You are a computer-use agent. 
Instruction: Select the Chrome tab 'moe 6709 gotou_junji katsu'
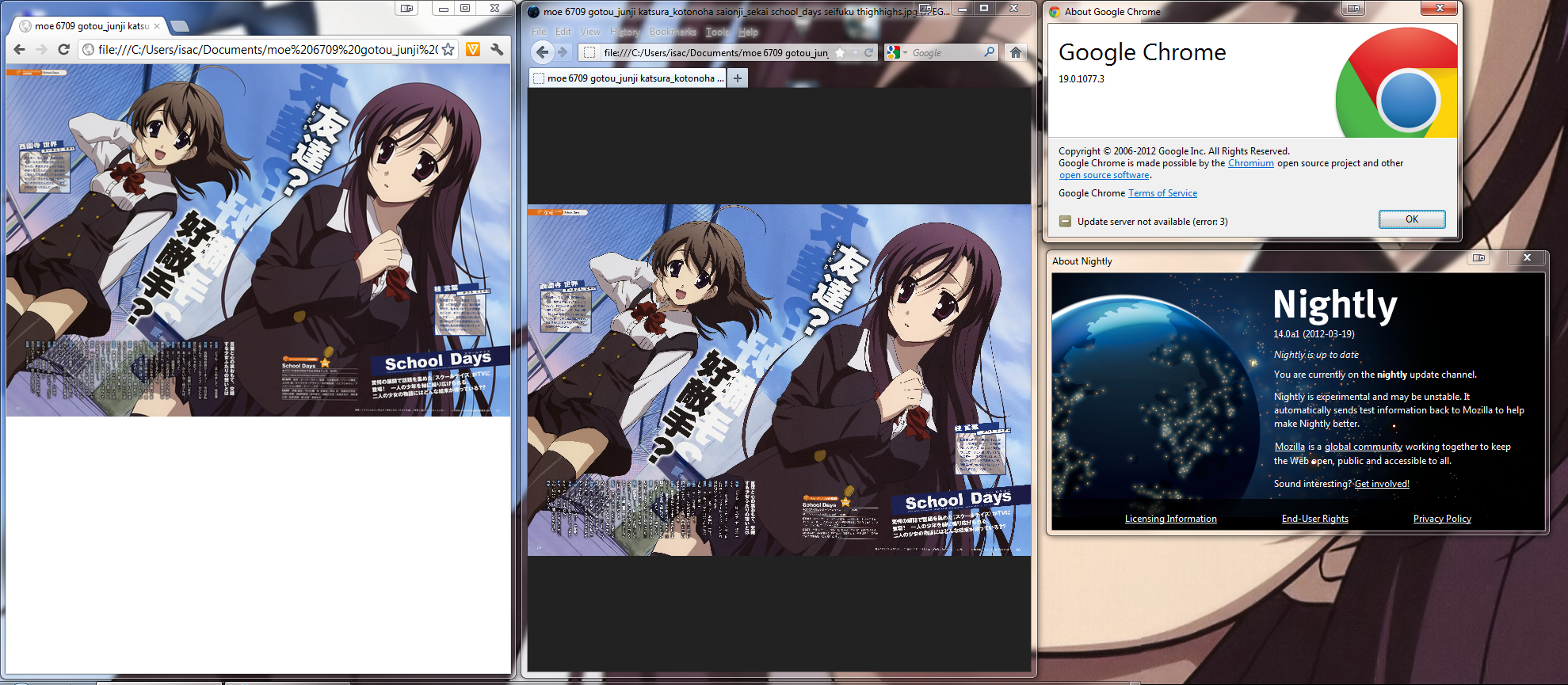(x=90, y=26)
